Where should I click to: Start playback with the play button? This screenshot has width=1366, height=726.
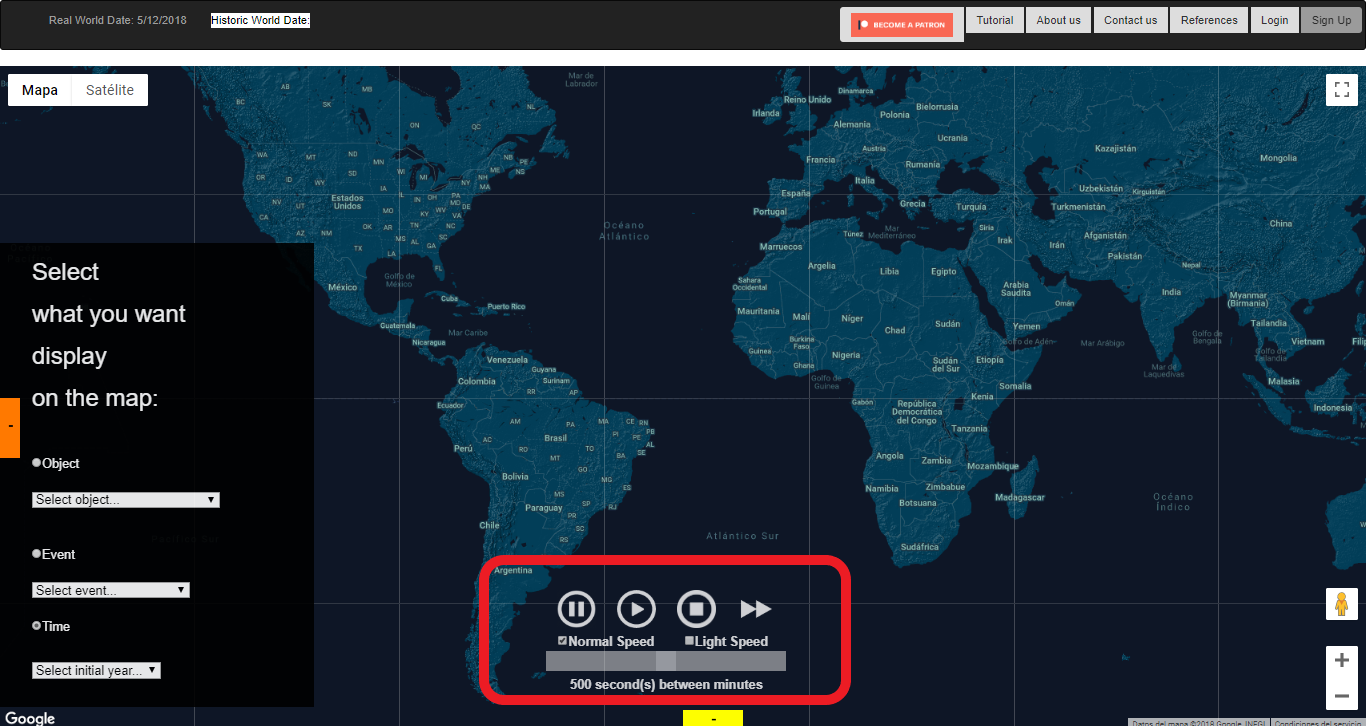click(x=636, y=609)
